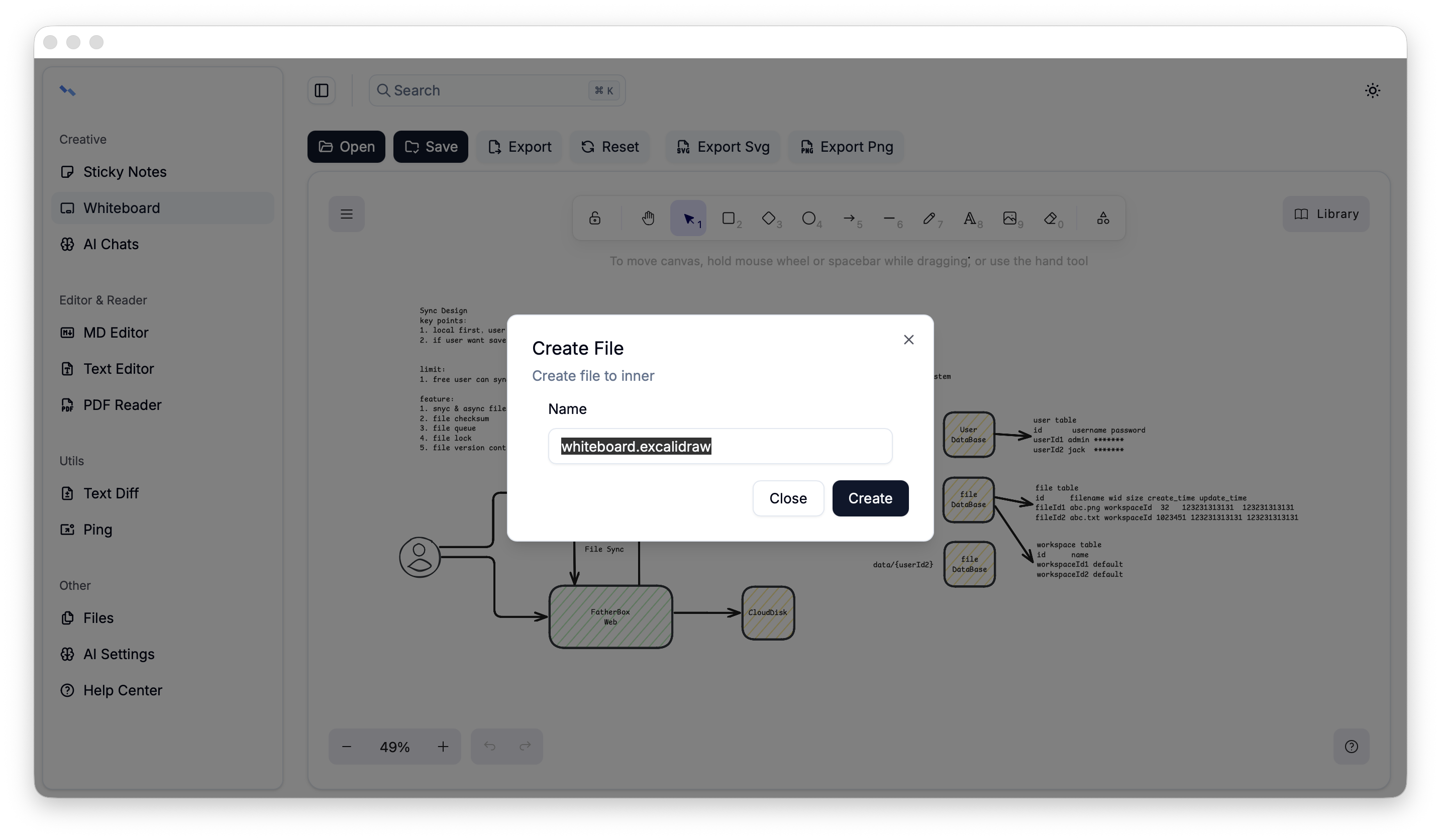The height and width of the screenshot is (840, 1441).
Task: Click the zoom in plus button
Action: click(x=443, y=746)
